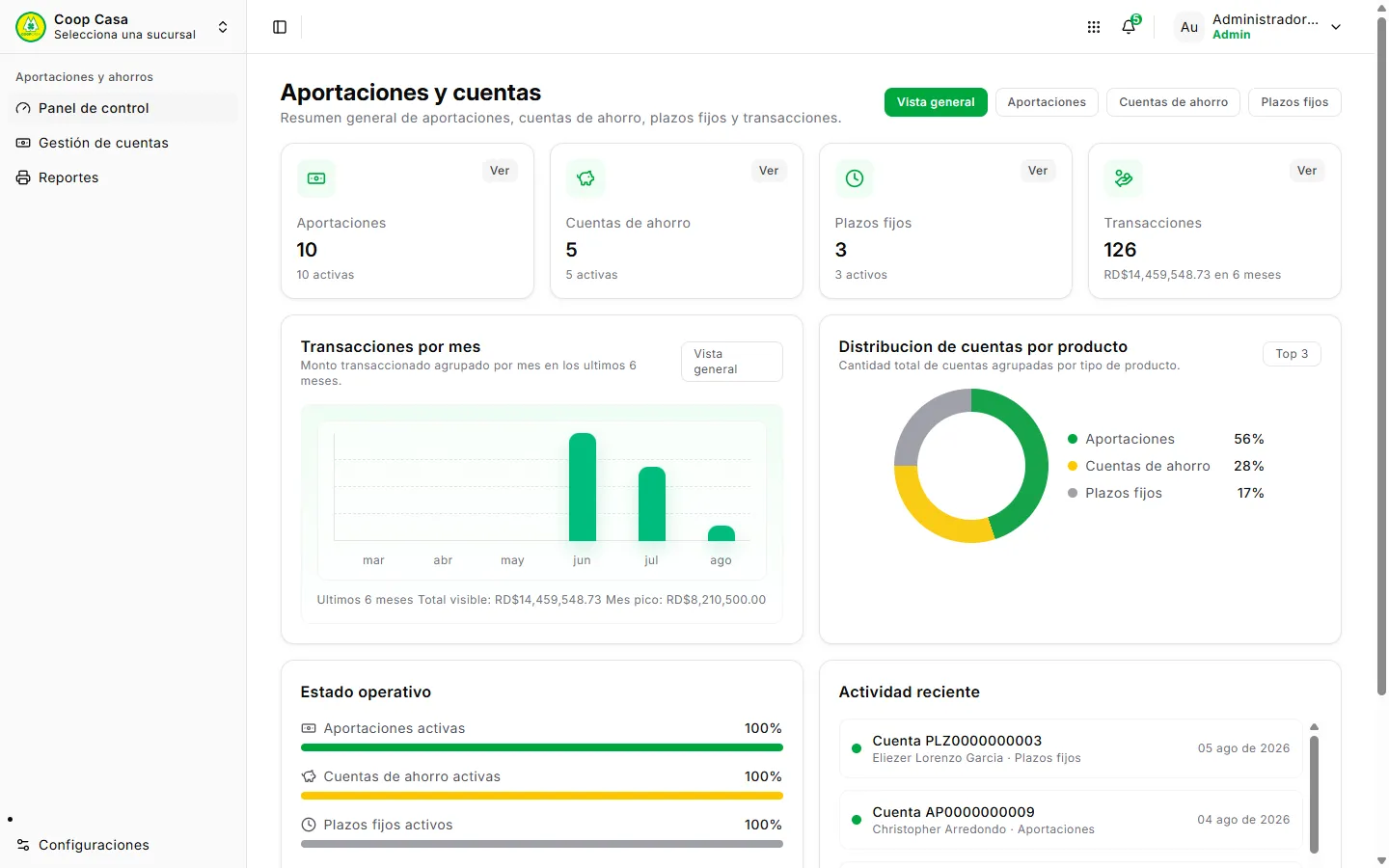This screenshot has height=868, width=1389.
Task: Open Cuenta AP0000000009 activity entry
Action: pyautogui.click(x=1071, y=820)
